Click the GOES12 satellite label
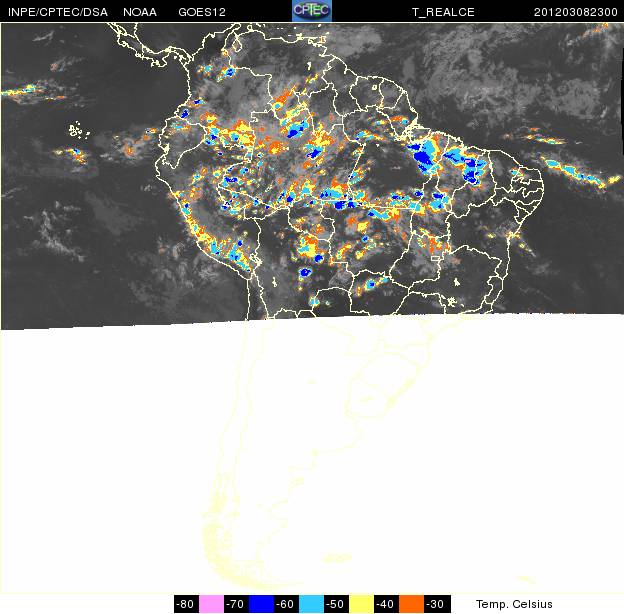 (x=202, y=12)
